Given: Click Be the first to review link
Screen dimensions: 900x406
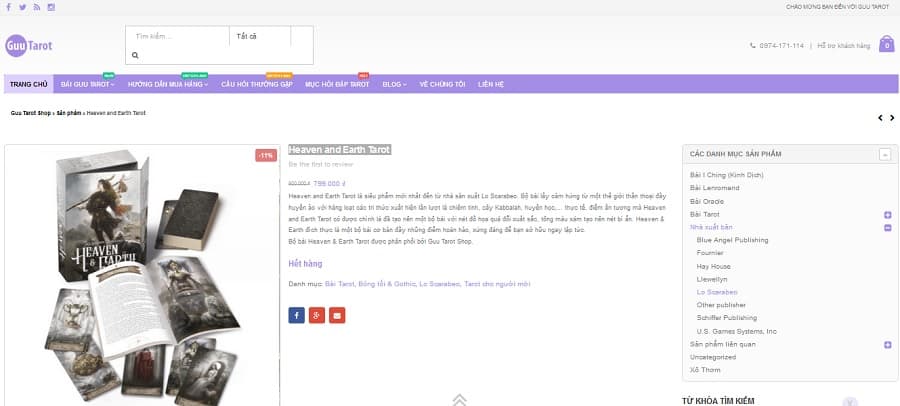Looking at the screenshot, I should coord(320,164).
